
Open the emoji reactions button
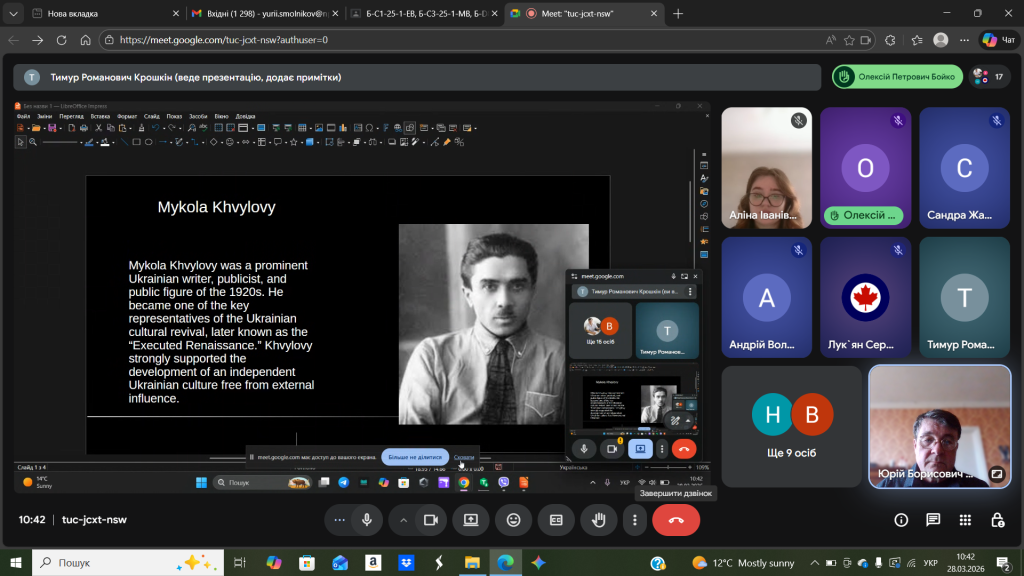[x=513, y=520]
